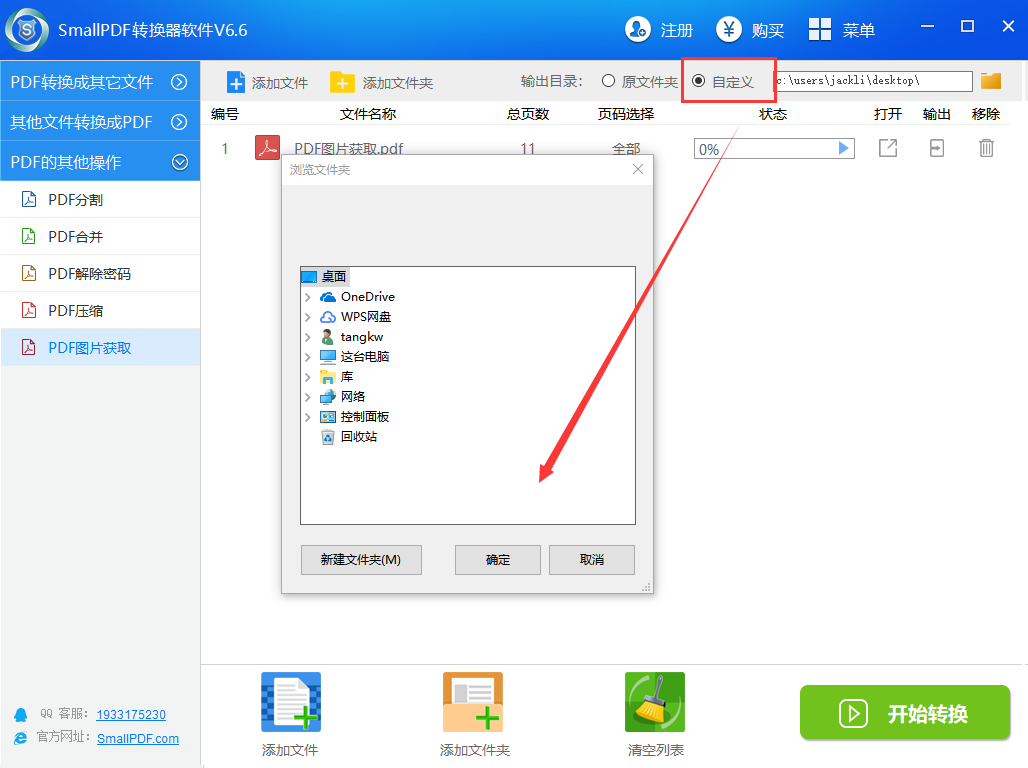Open the 注册 register user icon
This screenshot has width=1028, height=768.
(637, 30)
